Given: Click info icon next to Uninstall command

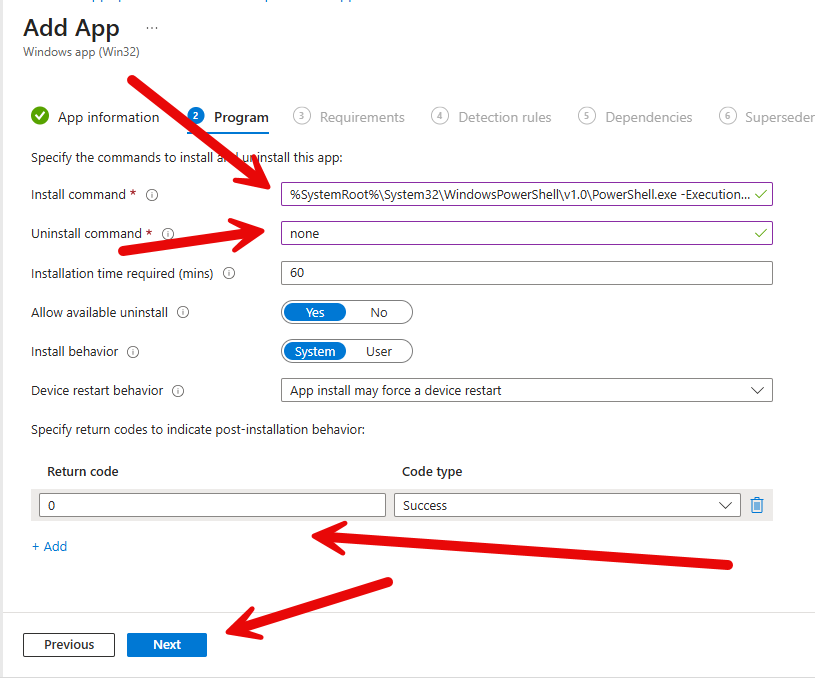Looking at the screenshot, I should (x=168, y=234).
